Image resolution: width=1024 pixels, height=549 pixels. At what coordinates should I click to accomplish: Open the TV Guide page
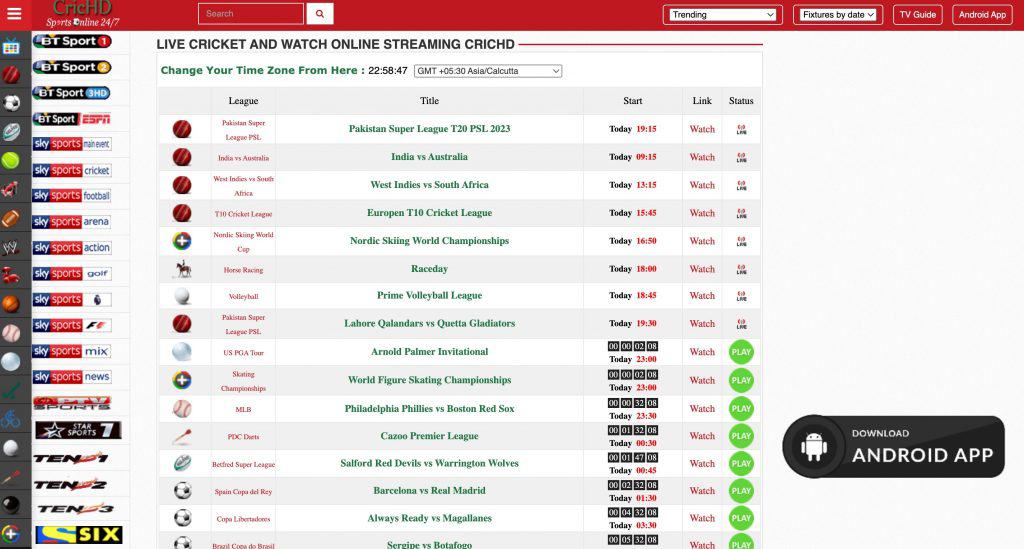918,14
